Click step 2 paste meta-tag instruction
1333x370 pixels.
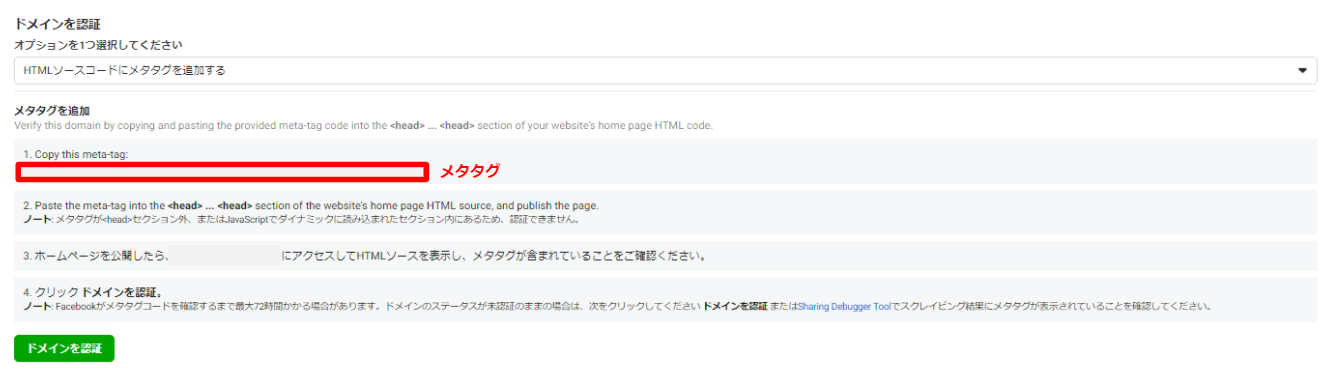pos(311,205)
